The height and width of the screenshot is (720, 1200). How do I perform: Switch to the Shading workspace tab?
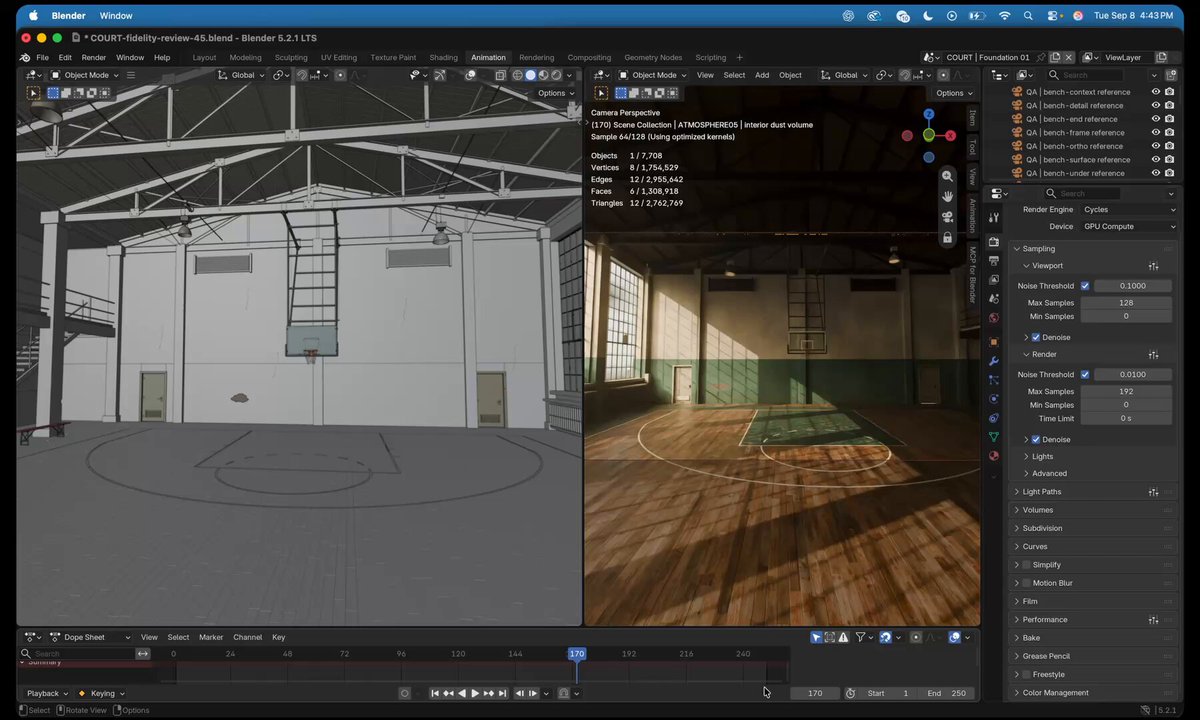click(x=443, y=58)
